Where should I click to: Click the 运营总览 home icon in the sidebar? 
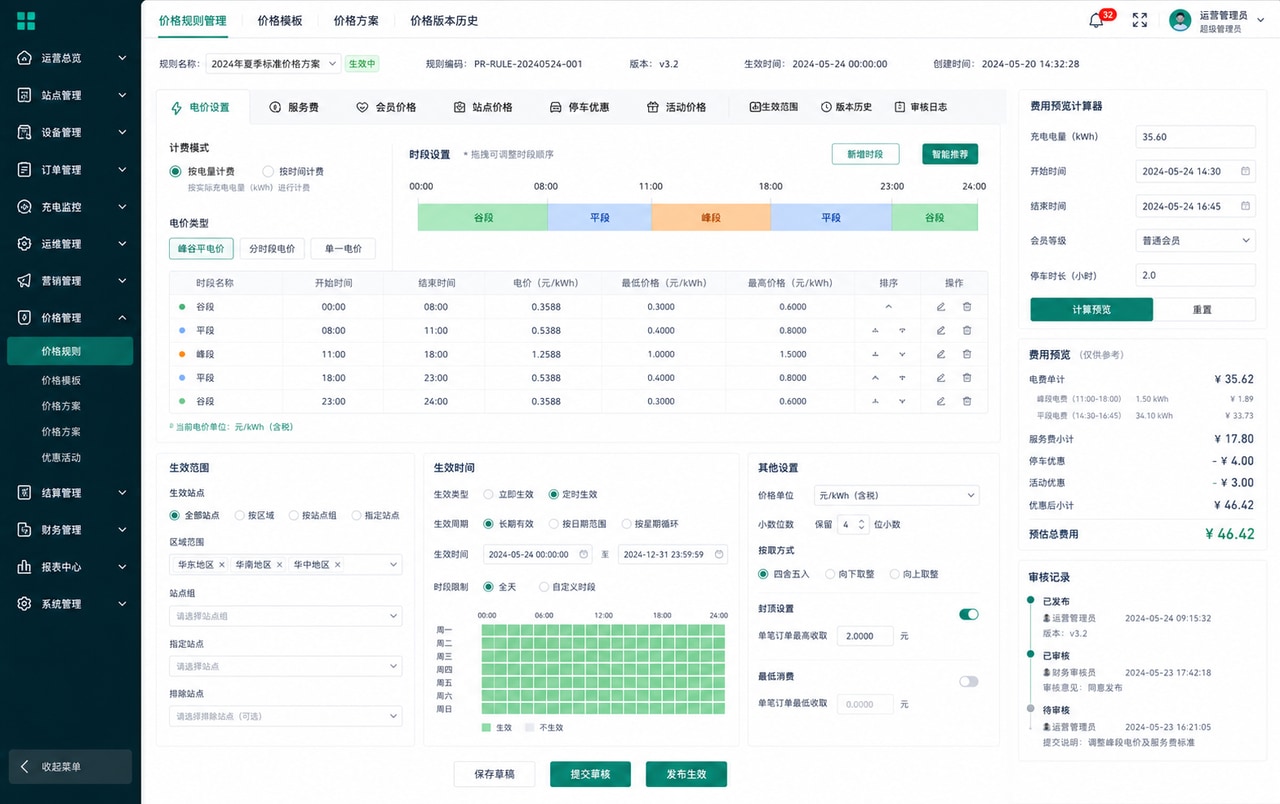coord(26,58)
